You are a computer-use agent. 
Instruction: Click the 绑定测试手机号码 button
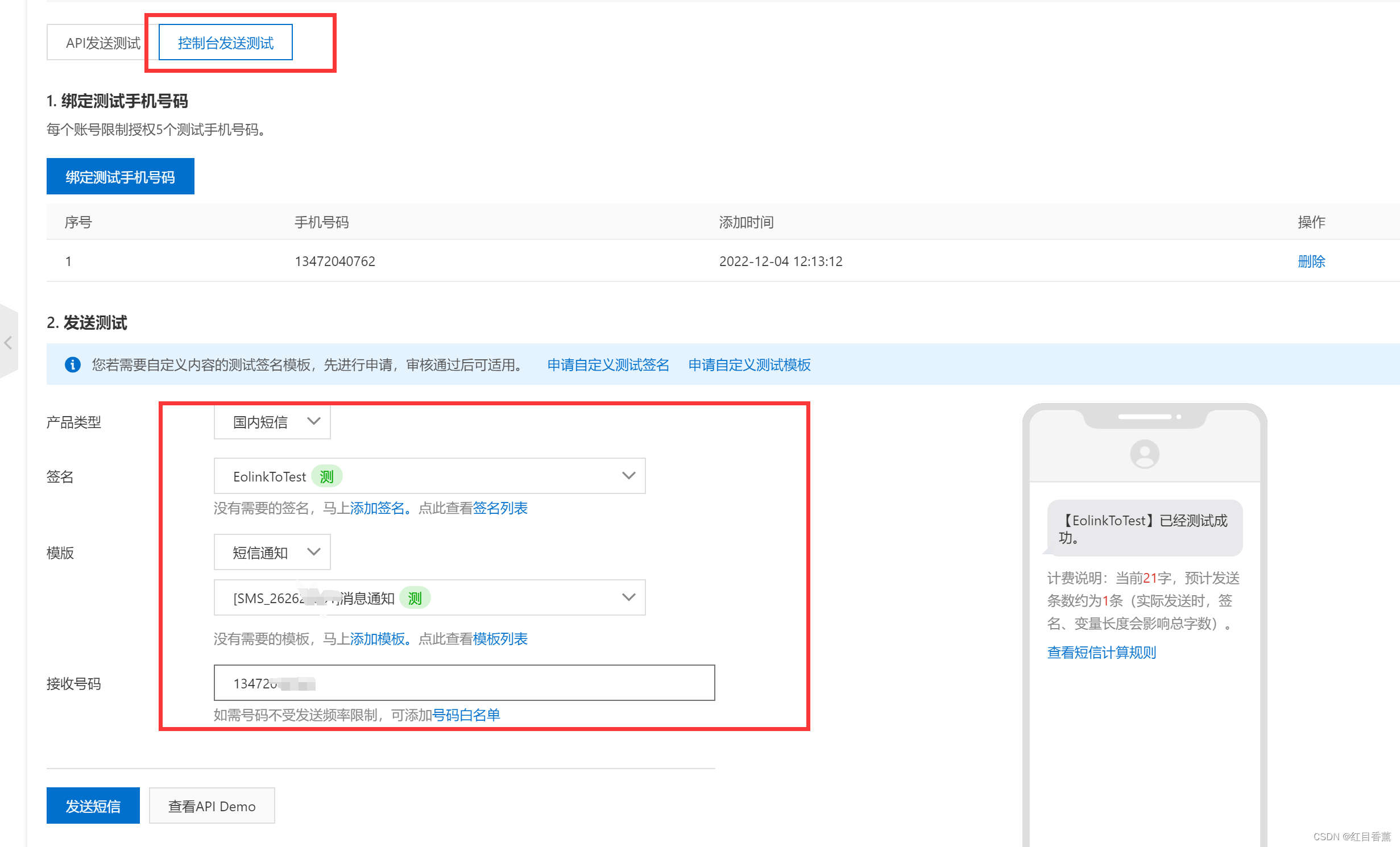120,177
